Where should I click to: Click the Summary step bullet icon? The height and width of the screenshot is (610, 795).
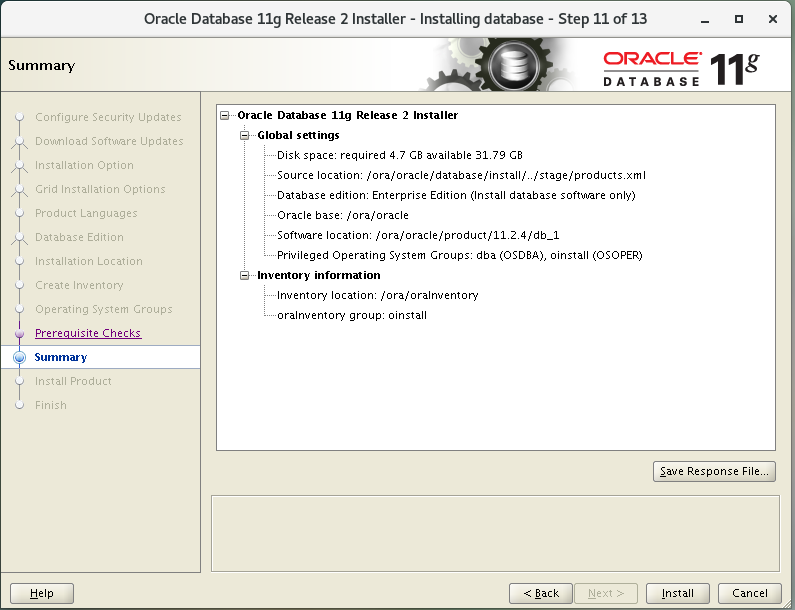[20, 357]
